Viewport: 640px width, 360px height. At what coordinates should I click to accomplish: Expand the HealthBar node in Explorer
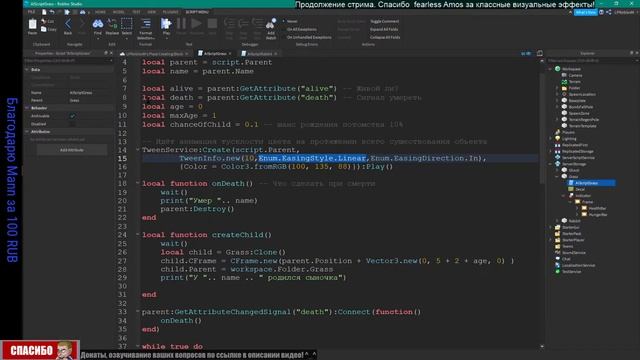(x=576, y=208)
